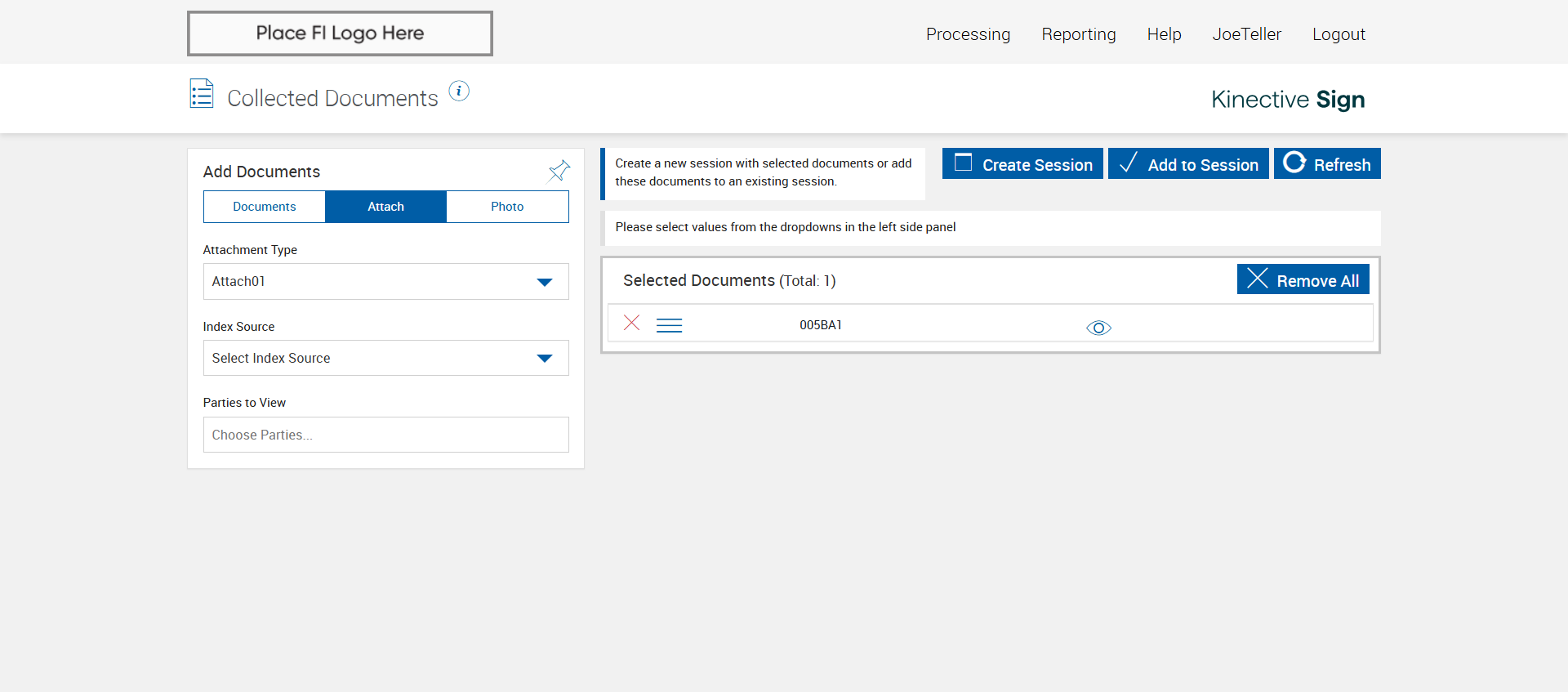This screenshot has width=1568, height=692.
Task: Click the Kinective Sign logo
Action: (x=1287, y=99)
